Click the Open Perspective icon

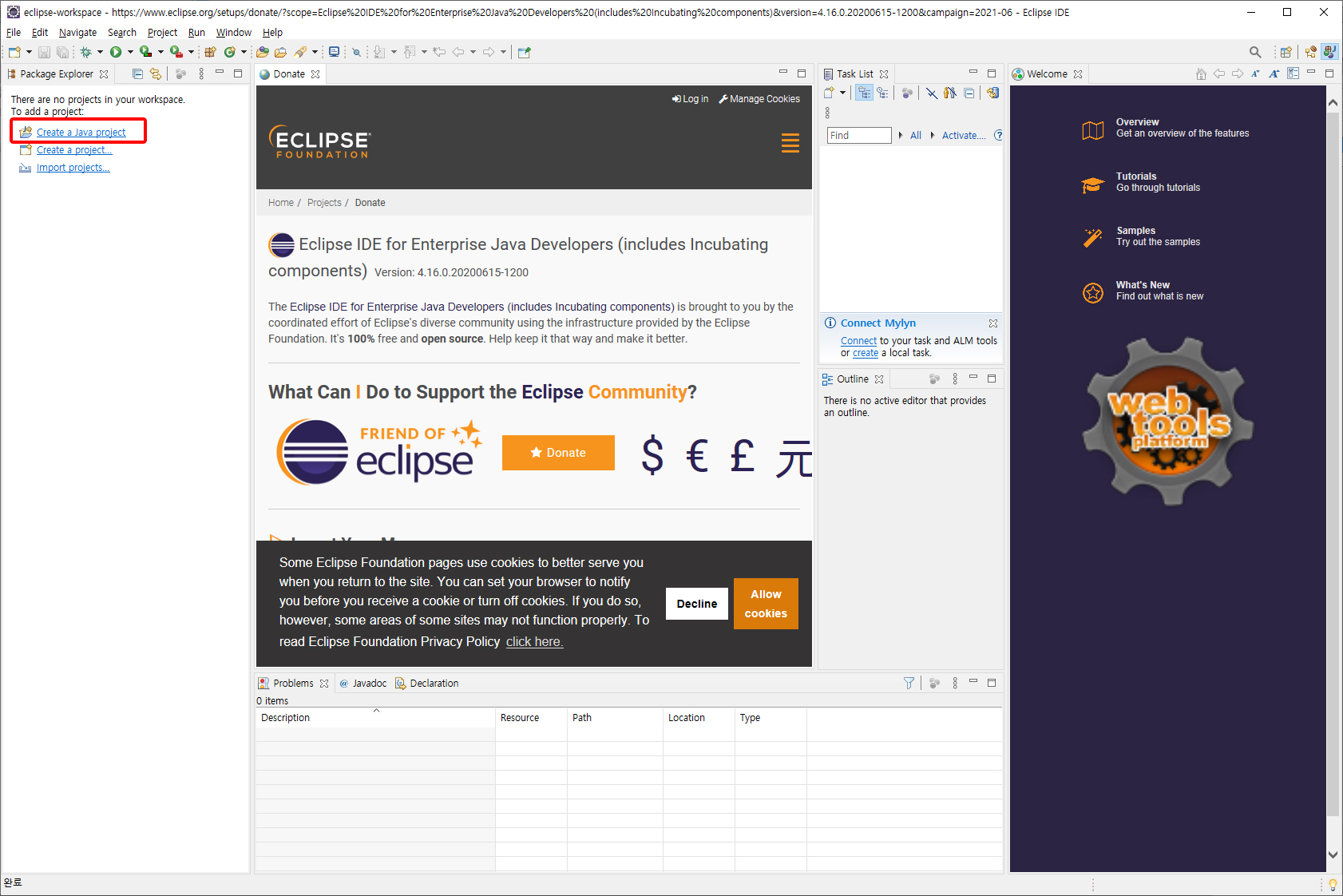(1286, 52)
